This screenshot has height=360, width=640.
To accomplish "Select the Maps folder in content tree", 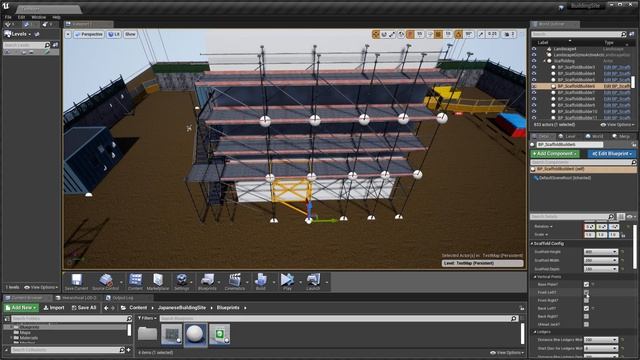I will [x=25, y=333].
